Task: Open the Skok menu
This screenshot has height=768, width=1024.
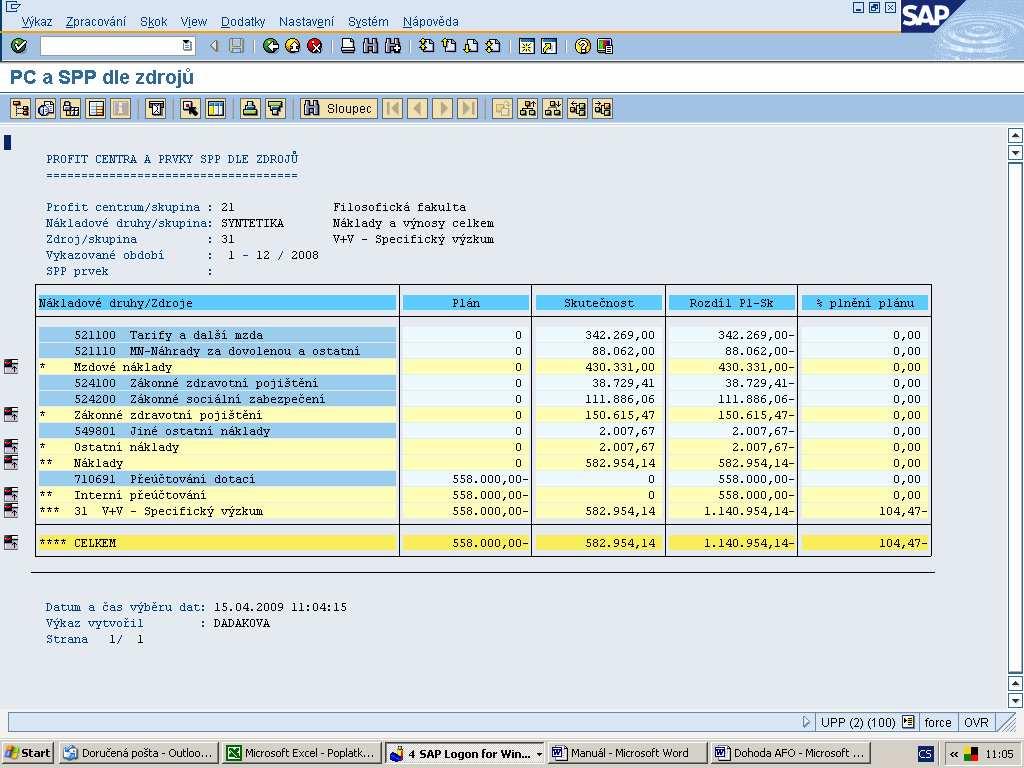Action: 153,22
